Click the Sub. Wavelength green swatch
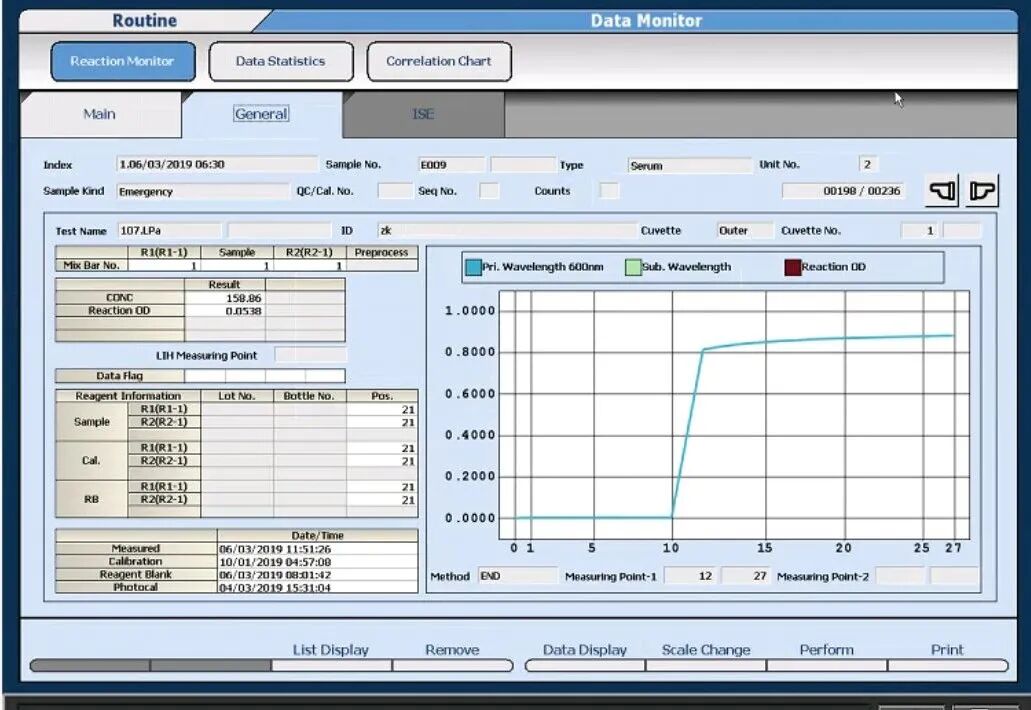The width and height of the screenshot is (1031, 710). [x=633, y=268]
